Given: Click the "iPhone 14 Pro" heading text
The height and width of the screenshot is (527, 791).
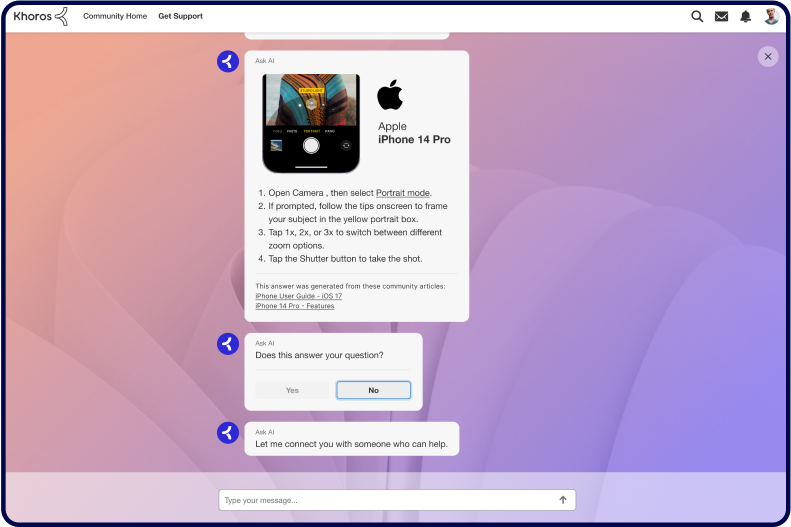Looking at the screenshot, I should click(x=414, y=140).
